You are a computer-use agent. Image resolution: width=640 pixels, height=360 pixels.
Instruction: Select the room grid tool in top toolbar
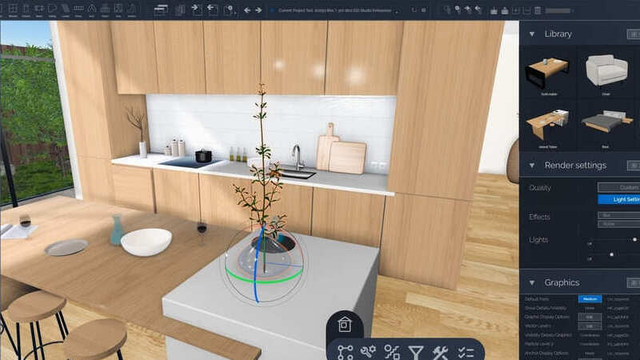point(13,9)
